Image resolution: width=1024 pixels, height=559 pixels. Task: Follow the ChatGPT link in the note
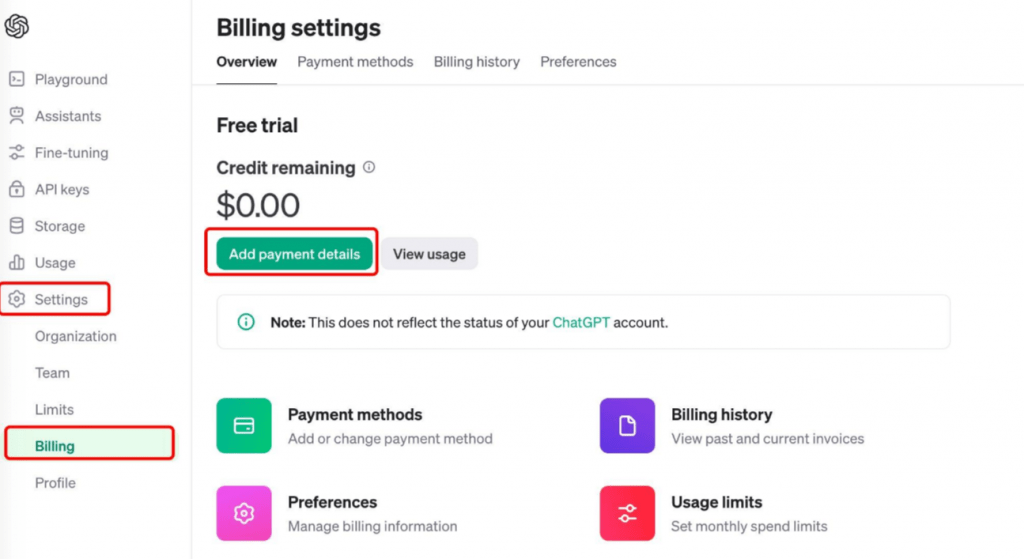coord(581,323)
